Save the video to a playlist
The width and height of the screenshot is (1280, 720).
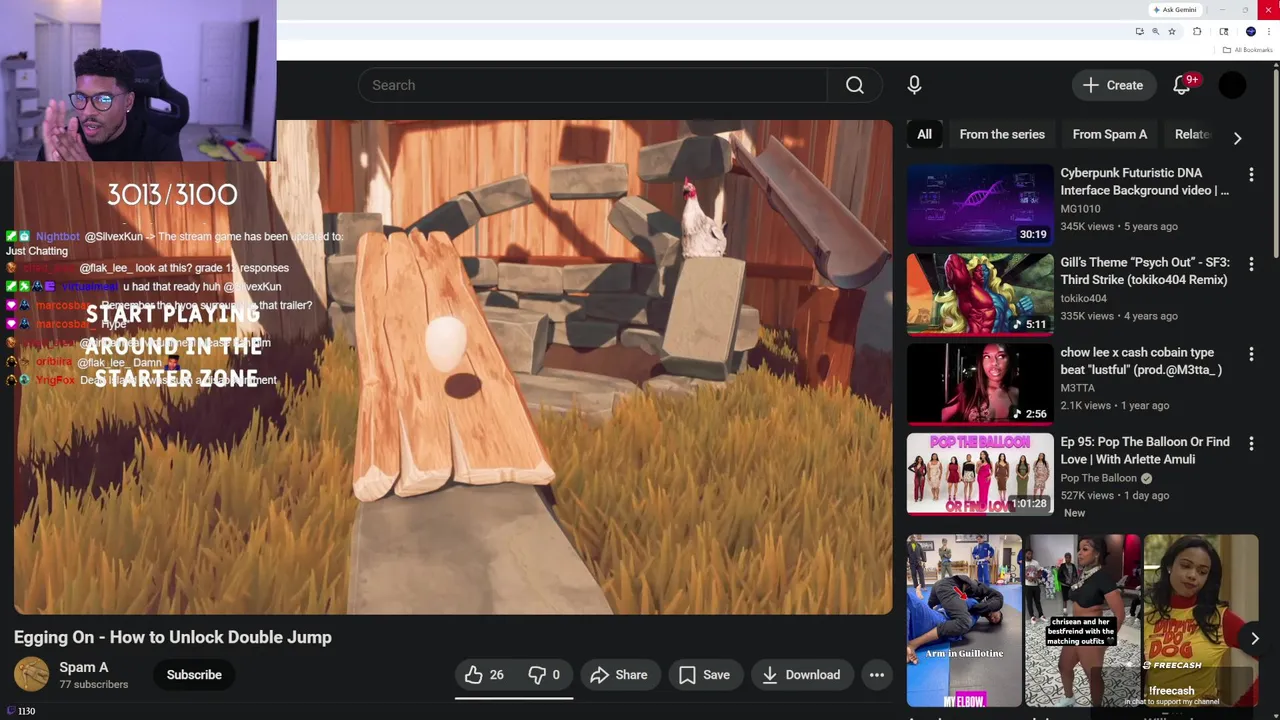click(x=704, y=675)
